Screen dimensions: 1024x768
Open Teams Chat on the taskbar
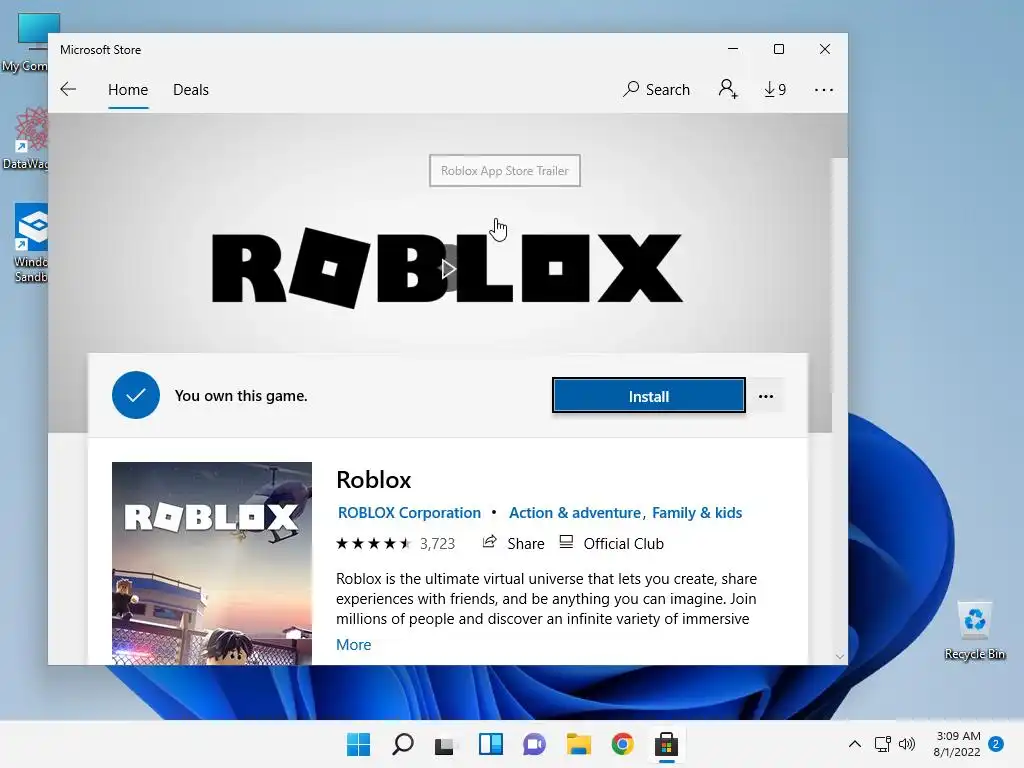pos(534,744)
